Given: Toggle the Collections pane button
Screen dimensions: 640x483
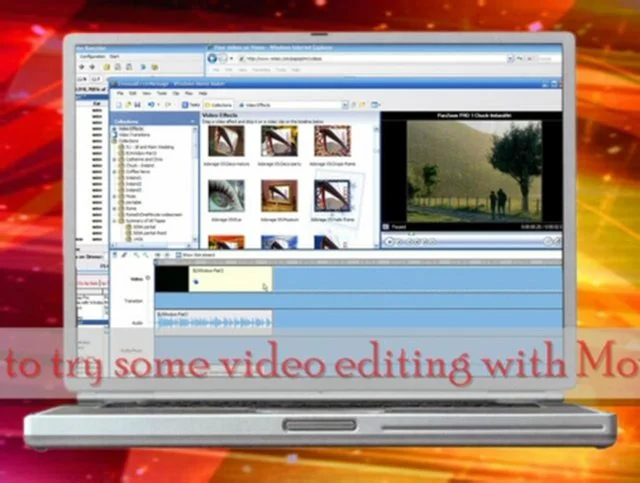Looking at the screenshot, I should [x=218, y=105].
